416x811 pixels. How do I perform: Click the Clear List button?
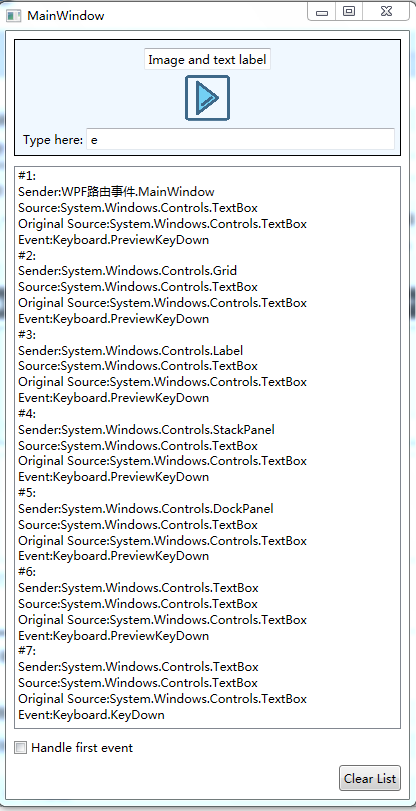coord(370,778)
